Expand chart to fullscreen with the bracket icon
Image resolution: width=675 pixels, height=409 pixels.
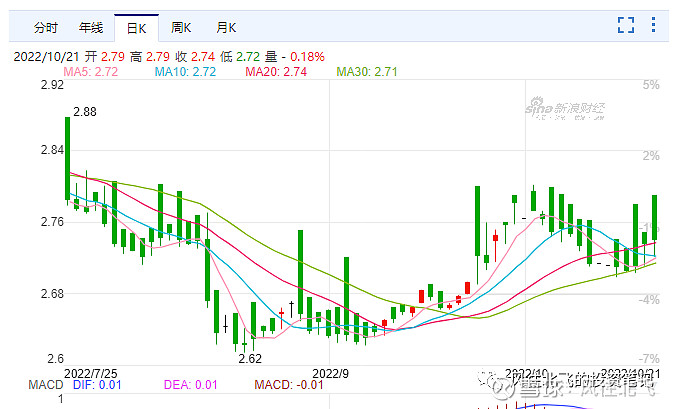pos(626,25)
